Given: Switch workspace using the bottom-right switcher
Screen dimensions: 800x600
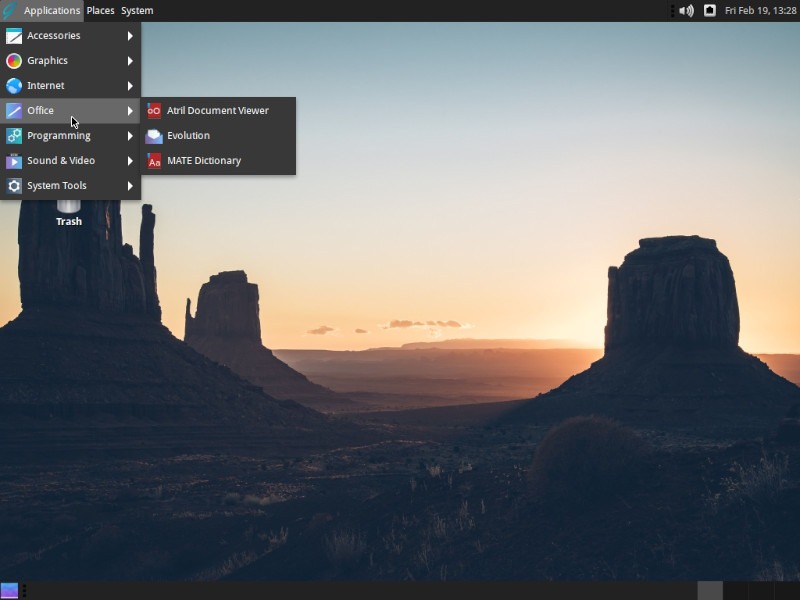Looking at the screenshot, I should point(712,590).
